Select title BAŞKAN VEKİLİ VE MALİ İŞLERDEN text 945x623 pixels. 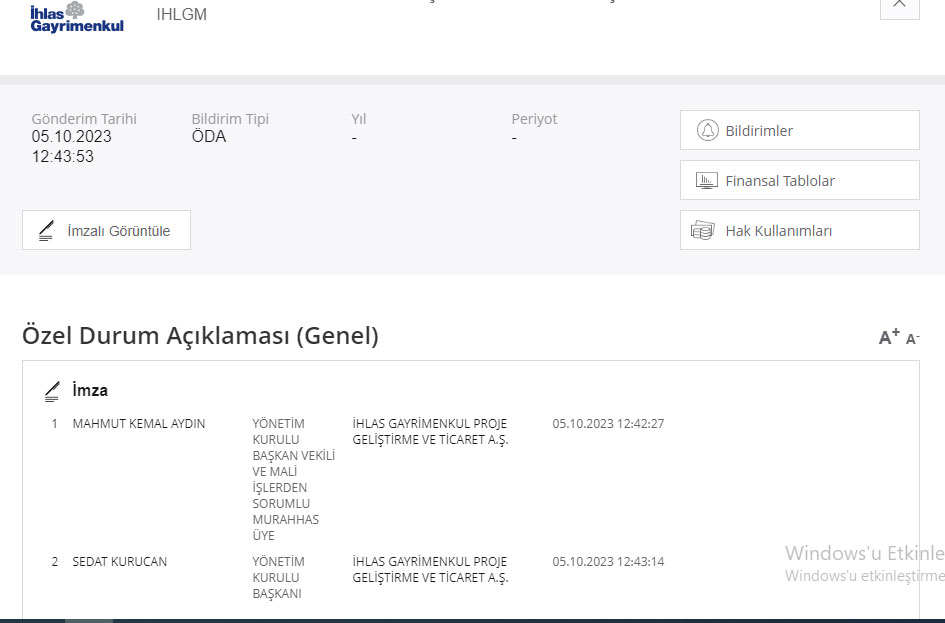tap(294, 471)
